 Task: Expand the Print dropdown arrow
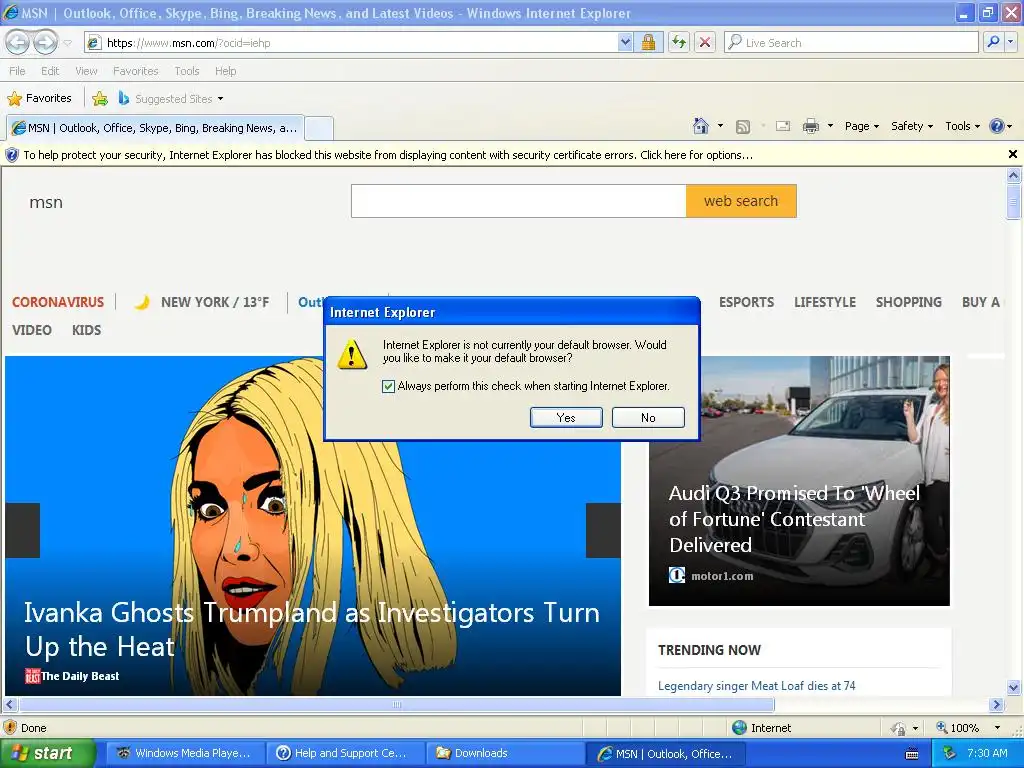point(830,126)
